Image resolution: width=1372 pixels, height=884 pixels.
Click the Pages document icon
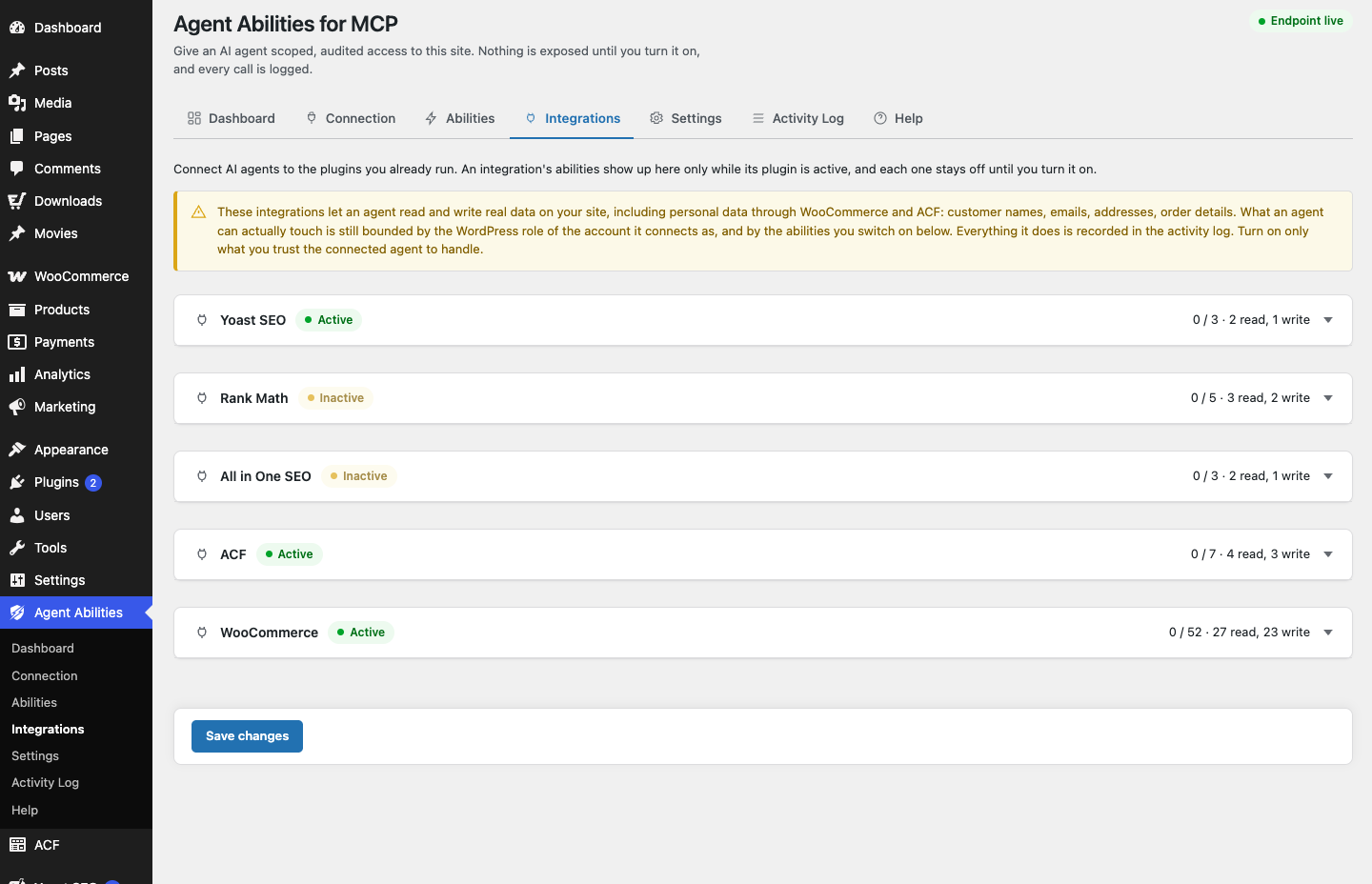(x=17, y=136)
